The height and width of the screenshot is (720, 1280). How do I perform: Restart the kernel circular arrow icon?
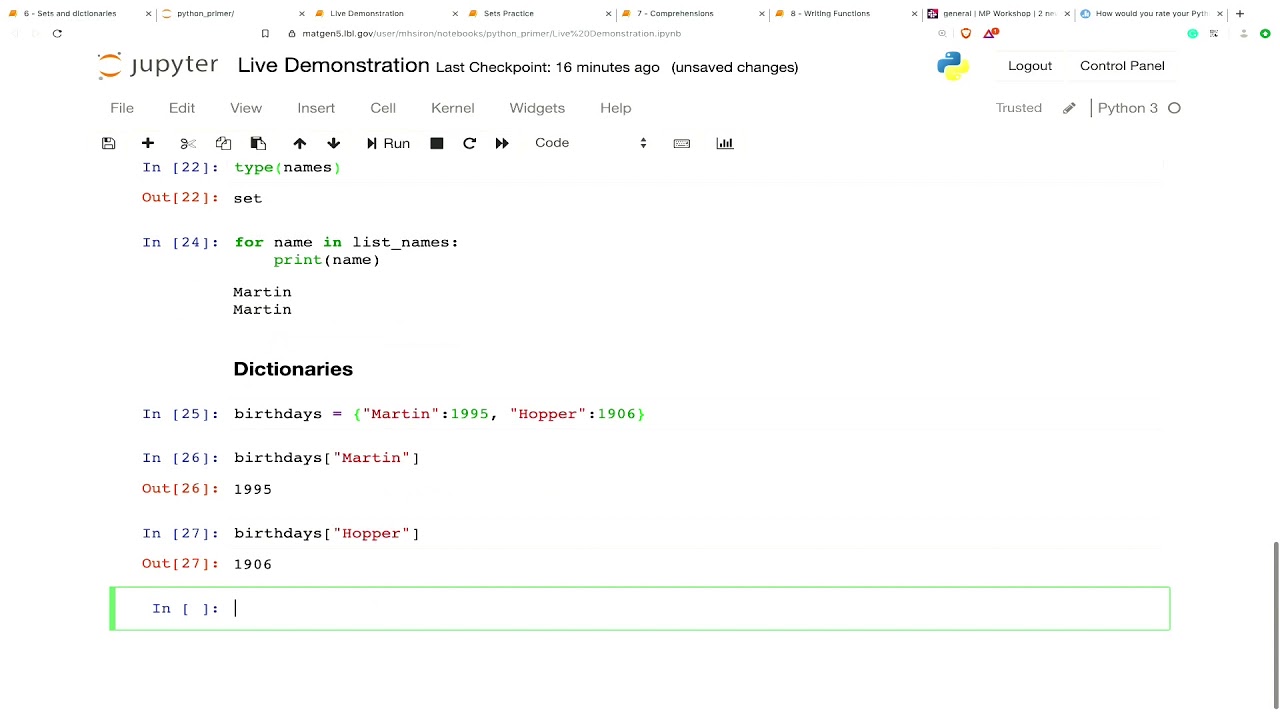(x=469, y=143)
